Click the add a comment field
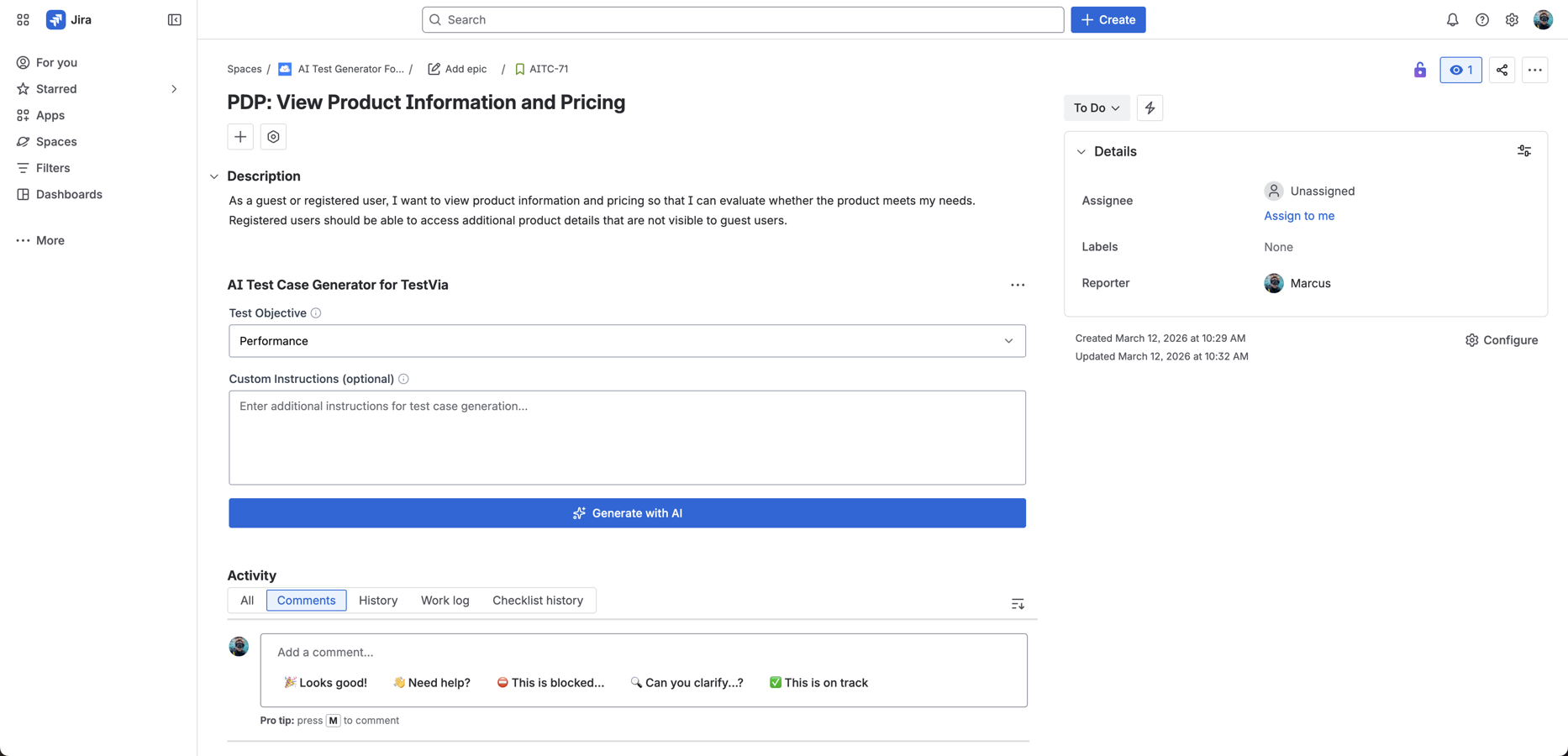This screenshot has height=756, width=1568. [588, 652]
